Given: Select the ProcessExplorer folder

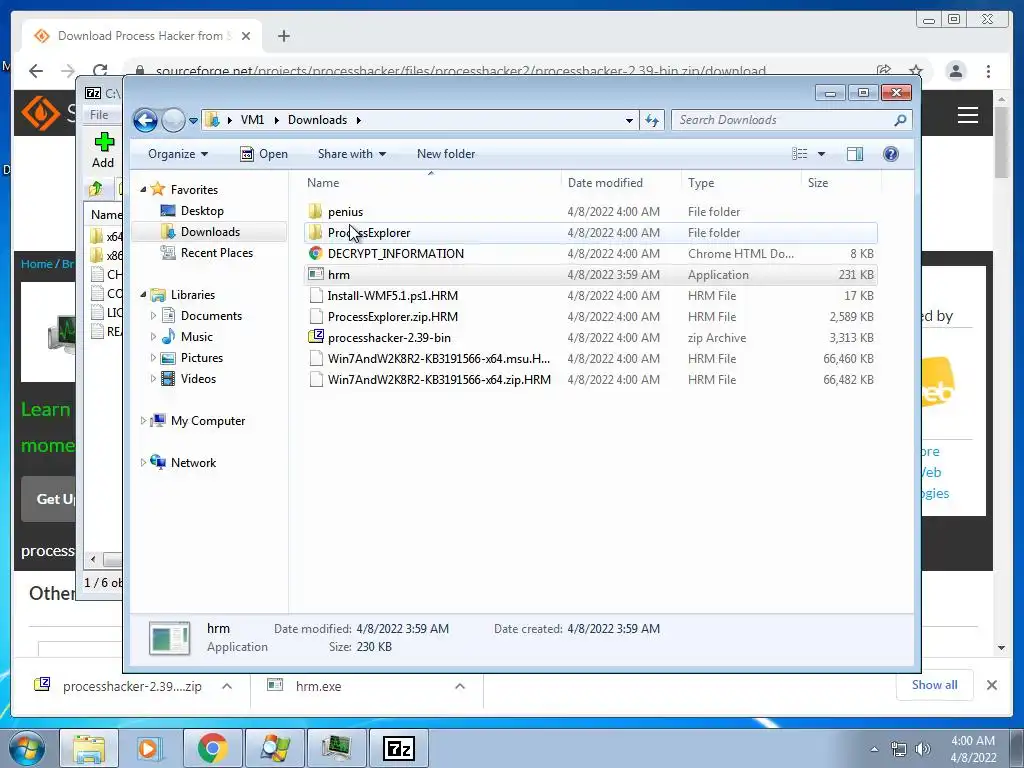Looking at the screenshot, I should [x=590, y=232].
